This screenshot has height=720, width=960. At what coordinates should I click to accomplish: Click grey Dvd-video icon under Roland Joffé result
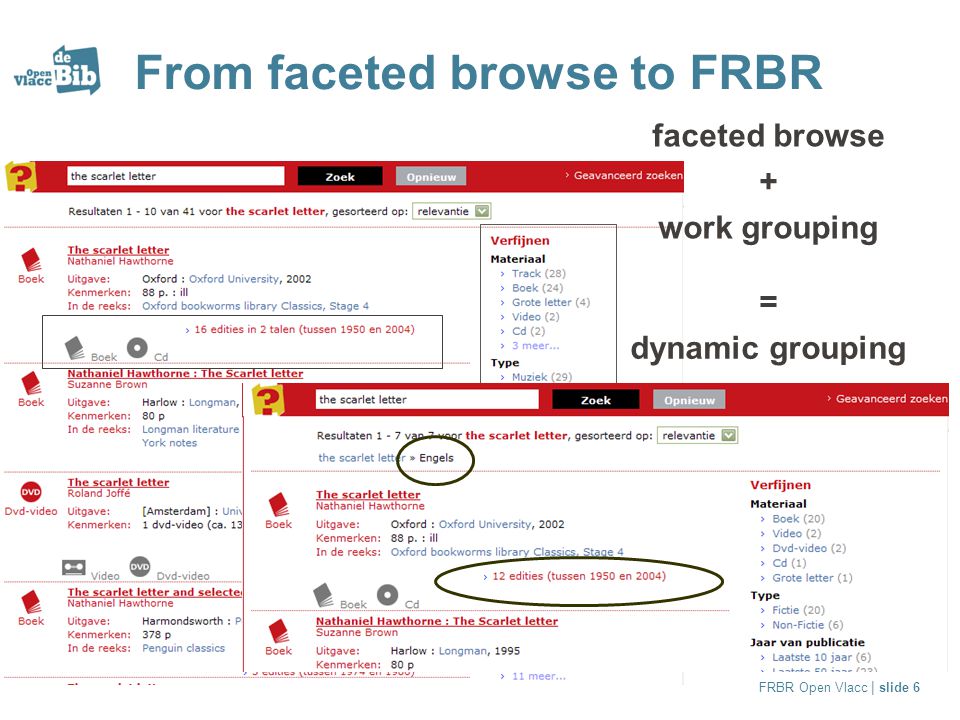(140, 567)
